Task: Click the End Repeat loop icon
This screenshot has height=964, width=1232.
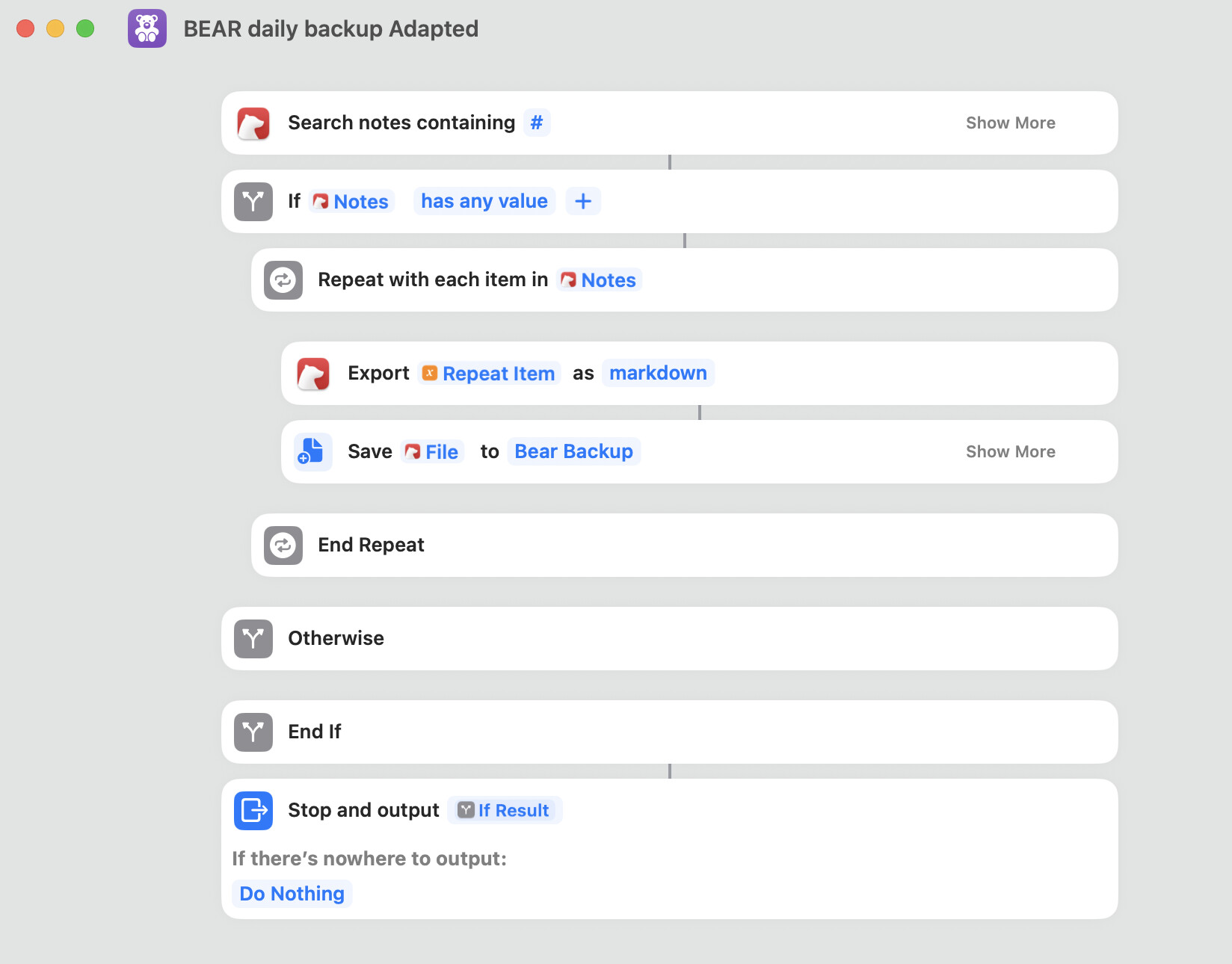Action: 283,546
